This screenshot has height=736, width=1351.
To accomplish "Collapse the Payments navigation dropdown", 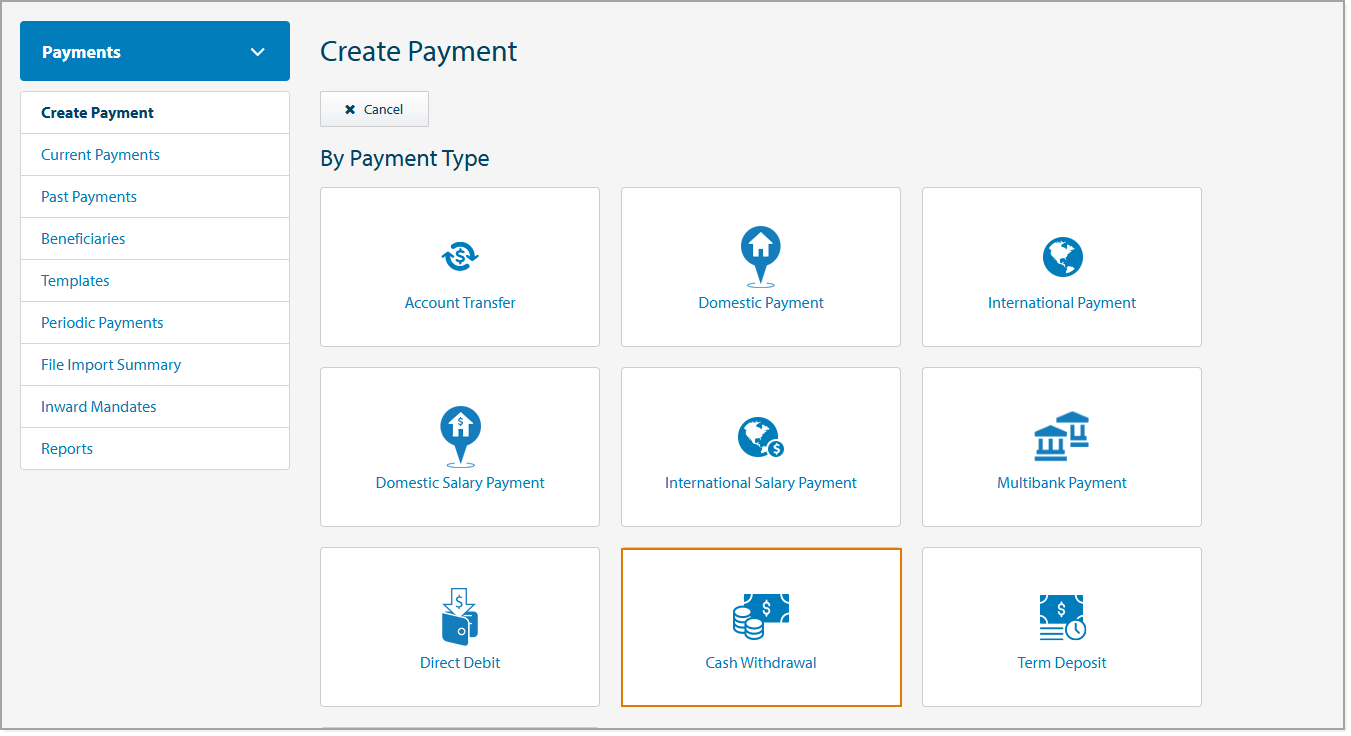I will [x=258, y=50].
